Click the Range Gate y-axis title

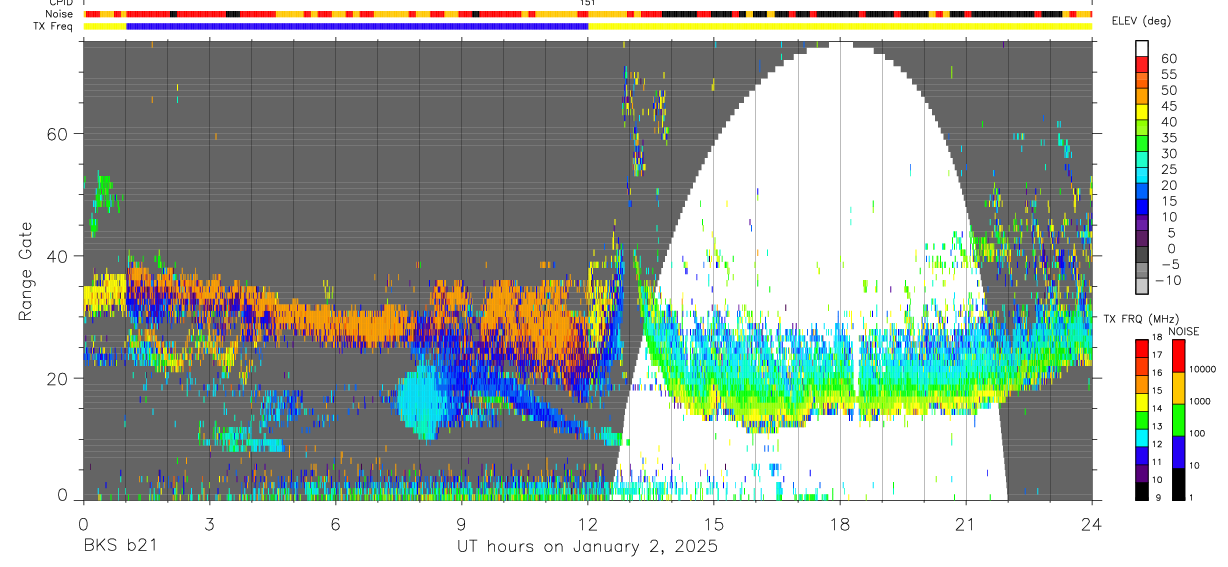26,271
